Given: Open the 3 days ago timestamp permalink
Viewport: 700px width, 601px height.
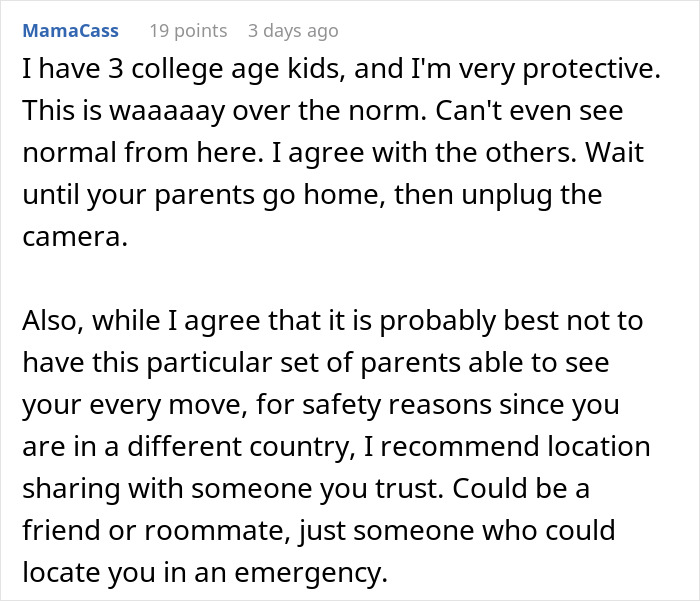Looking at the screenshot, I should (x=293, y=31).
